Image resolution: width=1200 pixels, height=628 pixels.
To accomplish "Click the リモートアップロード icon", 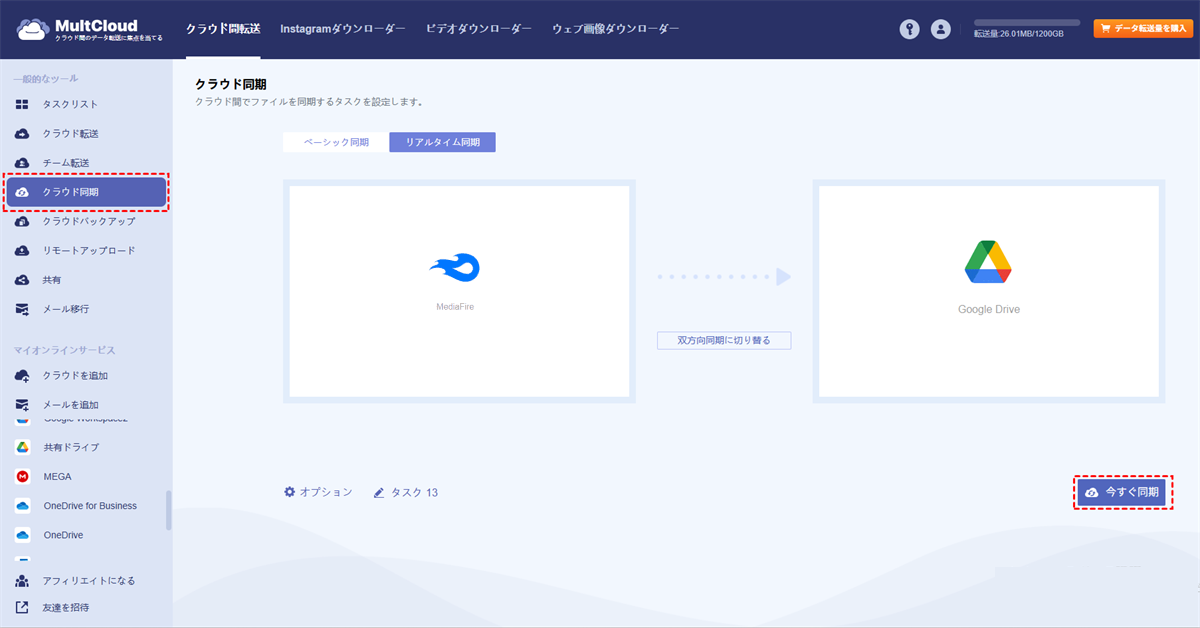I will pyautogui.click(x=22, y=251).
